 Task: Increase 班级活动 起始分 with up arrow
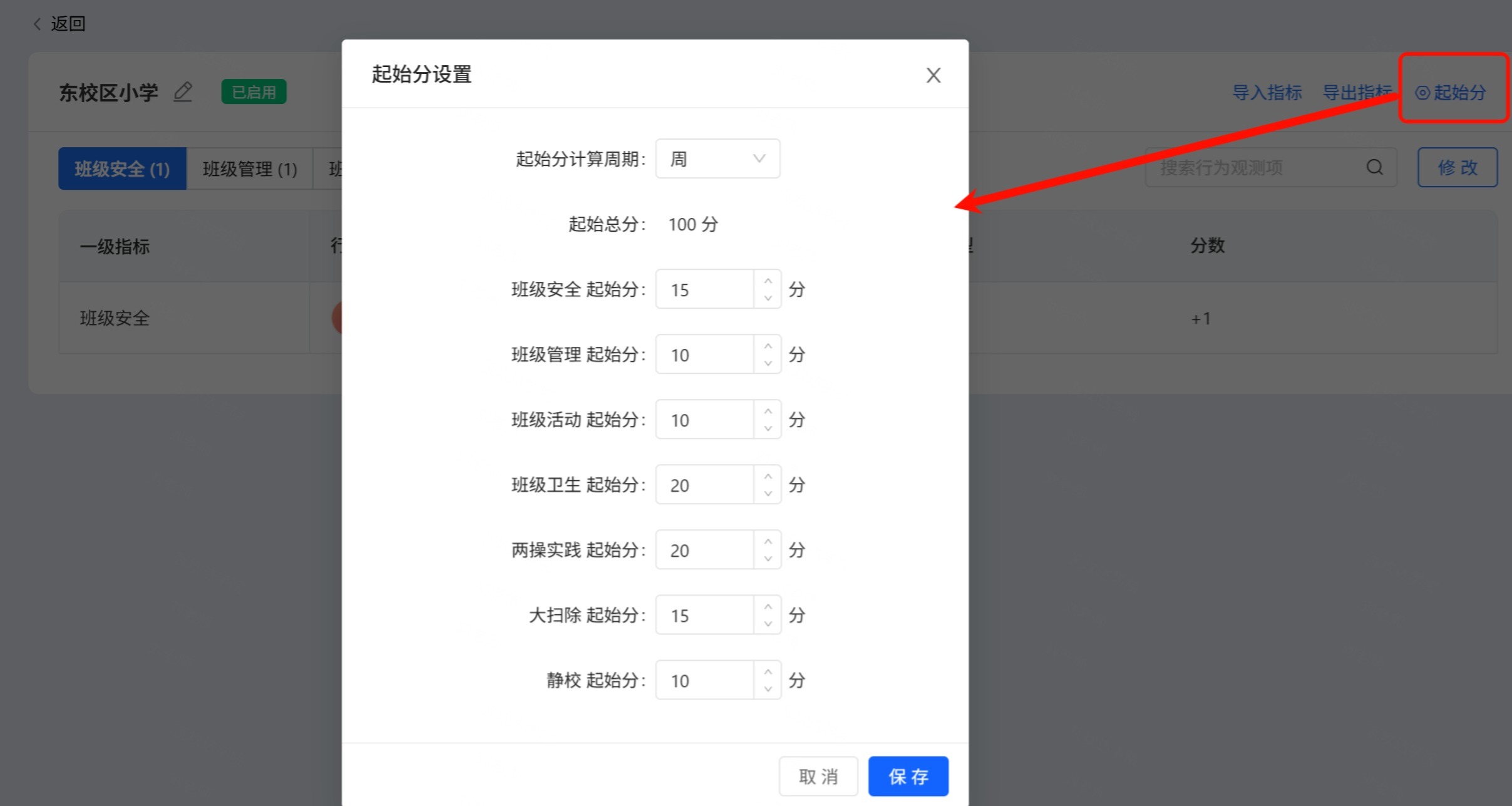click(768, 411)
